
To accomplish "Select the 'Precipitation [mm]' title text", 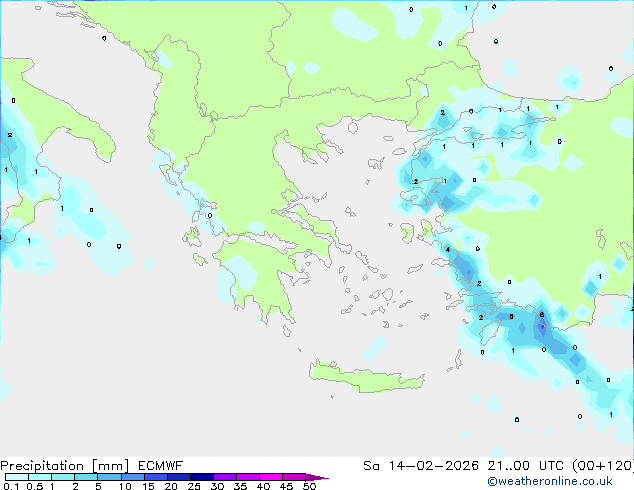I will [65, 466].
